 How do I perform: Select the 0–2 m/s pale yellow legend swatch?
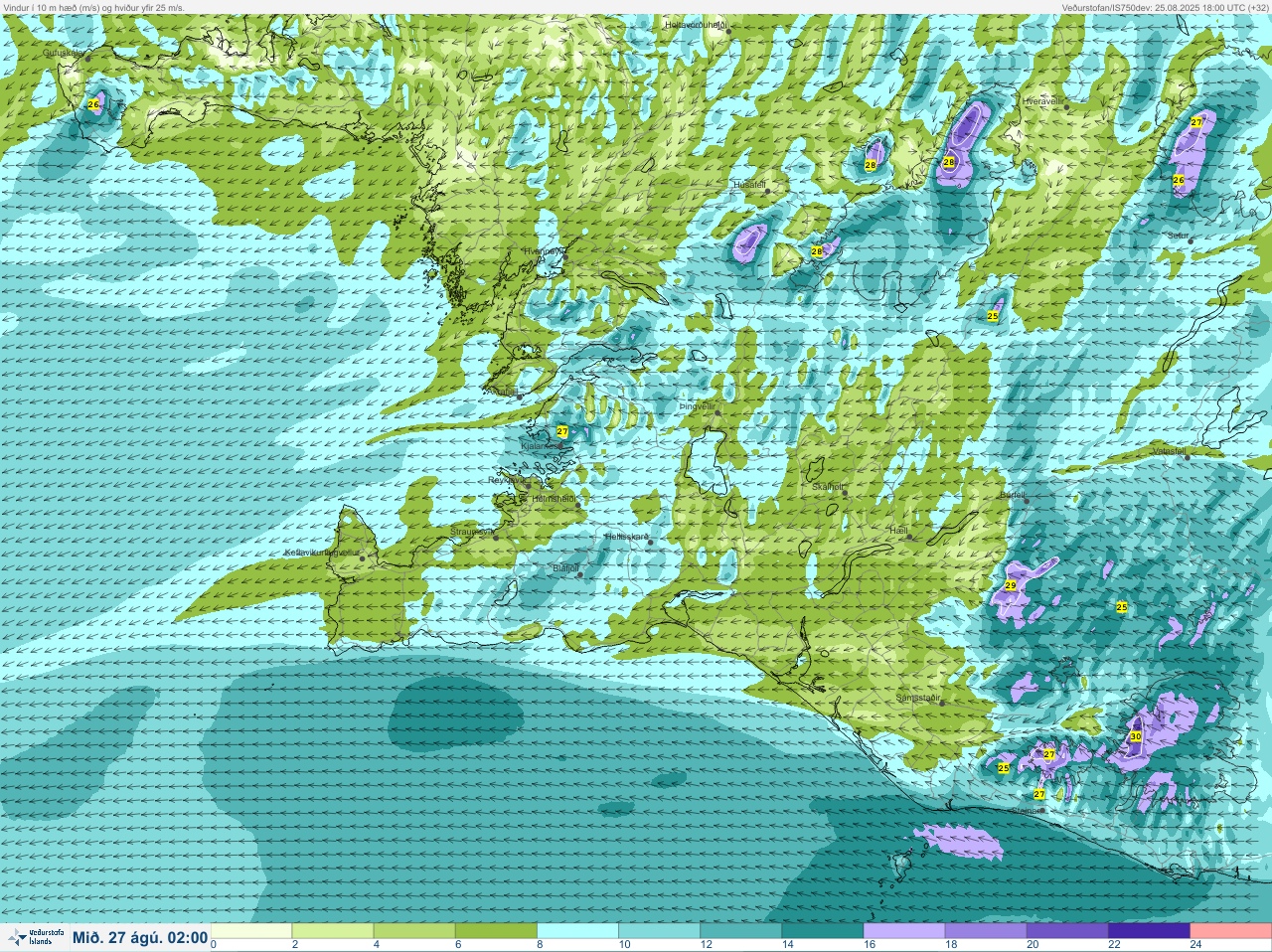coord(251,931)
